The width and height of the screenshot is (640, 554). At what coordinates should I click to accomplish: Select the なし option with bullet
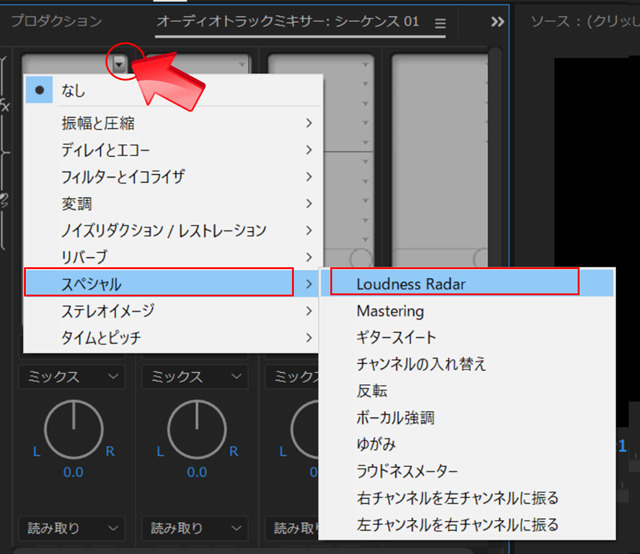pos(173,90)
